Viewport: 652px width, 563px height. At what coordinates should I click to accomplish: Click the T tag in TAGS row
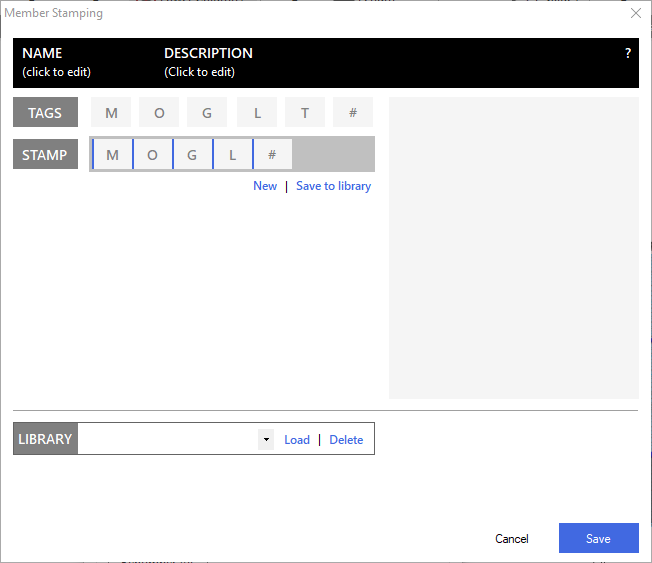[305, 113]
